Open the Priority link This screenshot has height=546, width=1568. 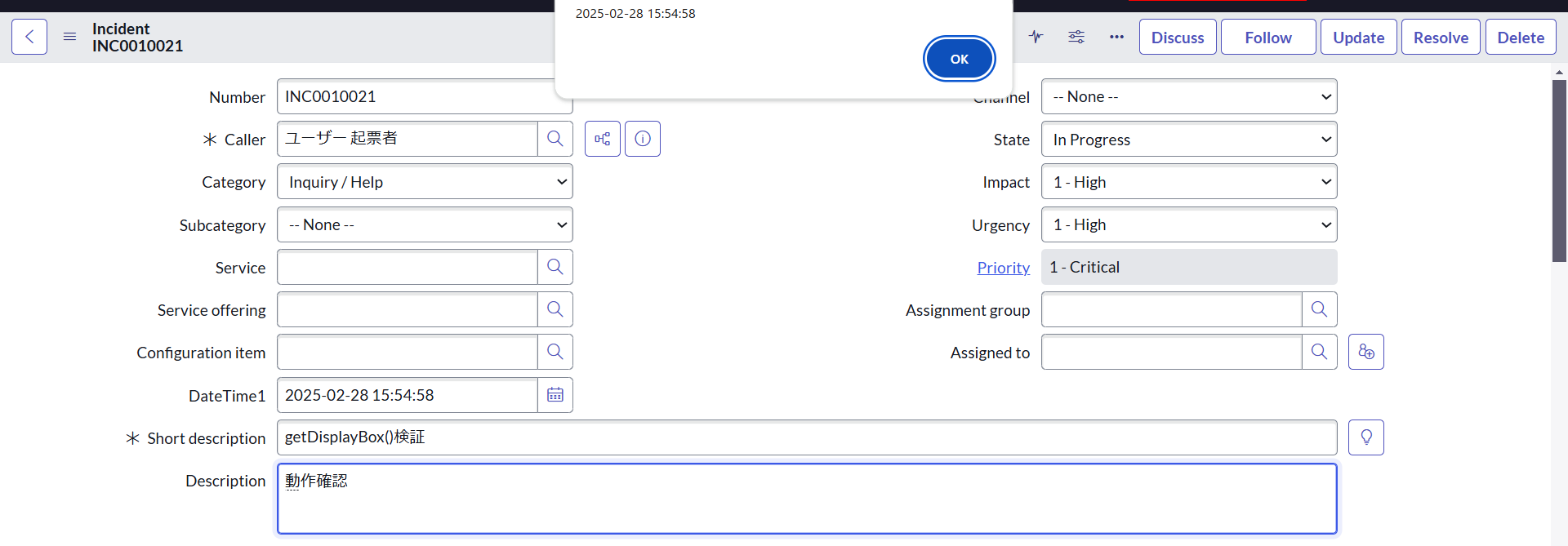pos(1004,268)
